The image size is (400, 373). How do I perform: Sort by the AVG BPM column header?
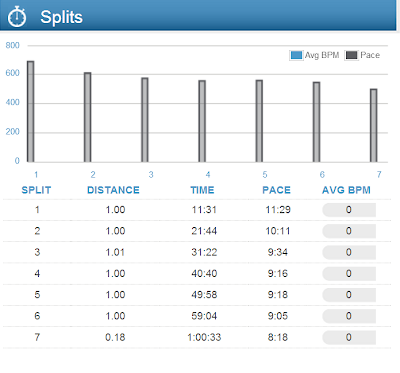(x=346, y=190)
